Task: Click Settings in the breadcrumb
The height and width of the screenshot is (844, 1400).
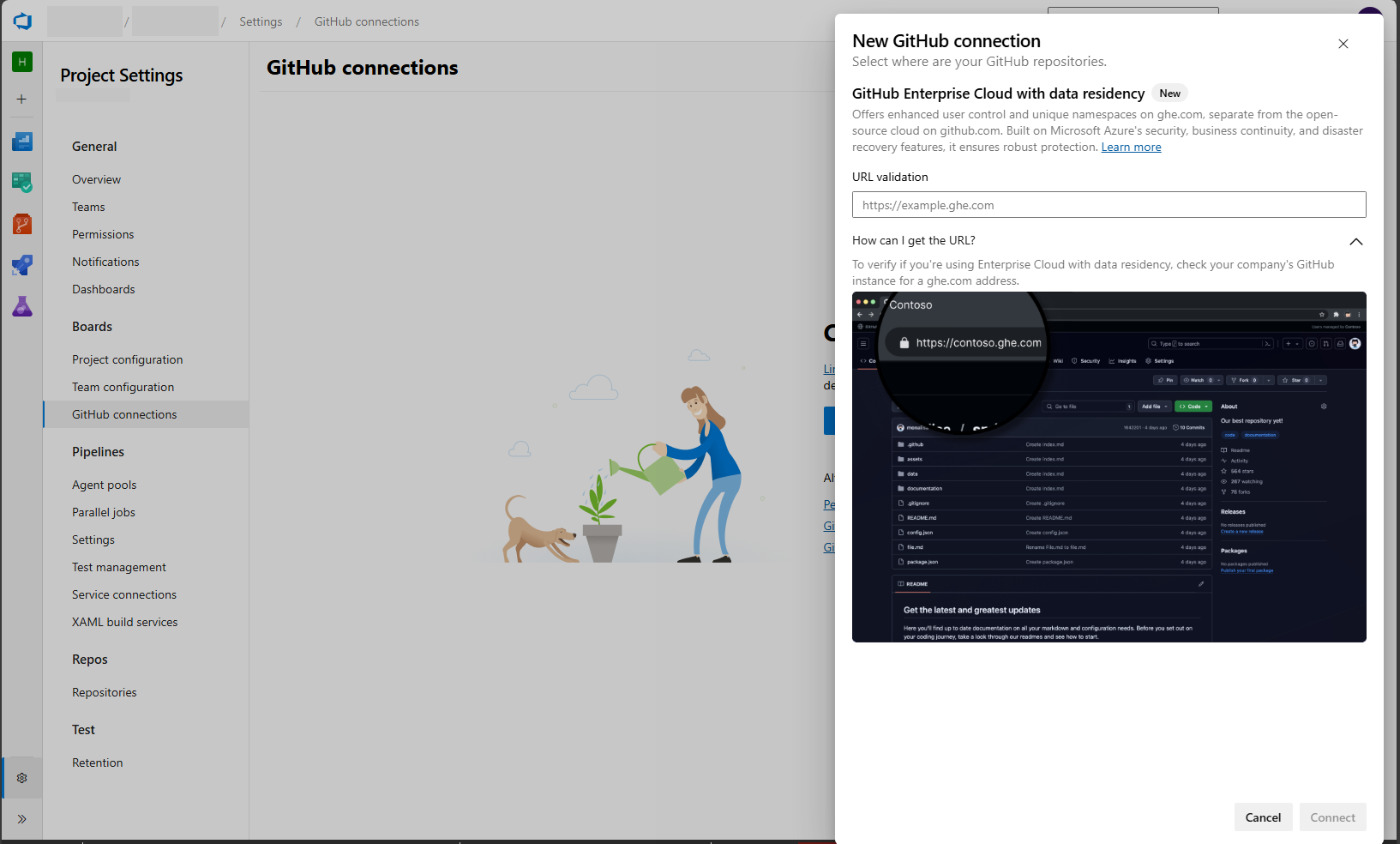Action: coord(261,21)
